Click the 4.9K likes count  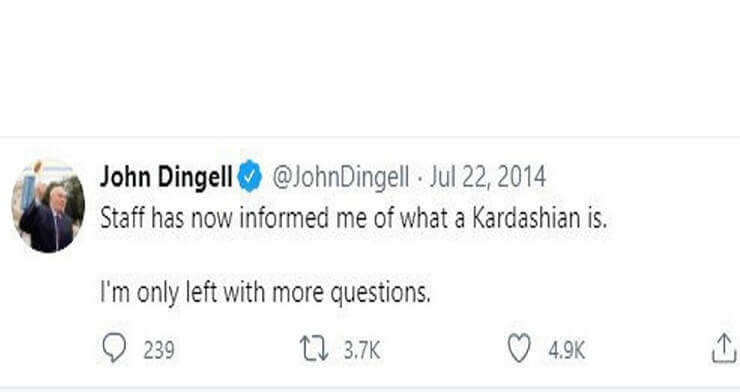(566, 350)
